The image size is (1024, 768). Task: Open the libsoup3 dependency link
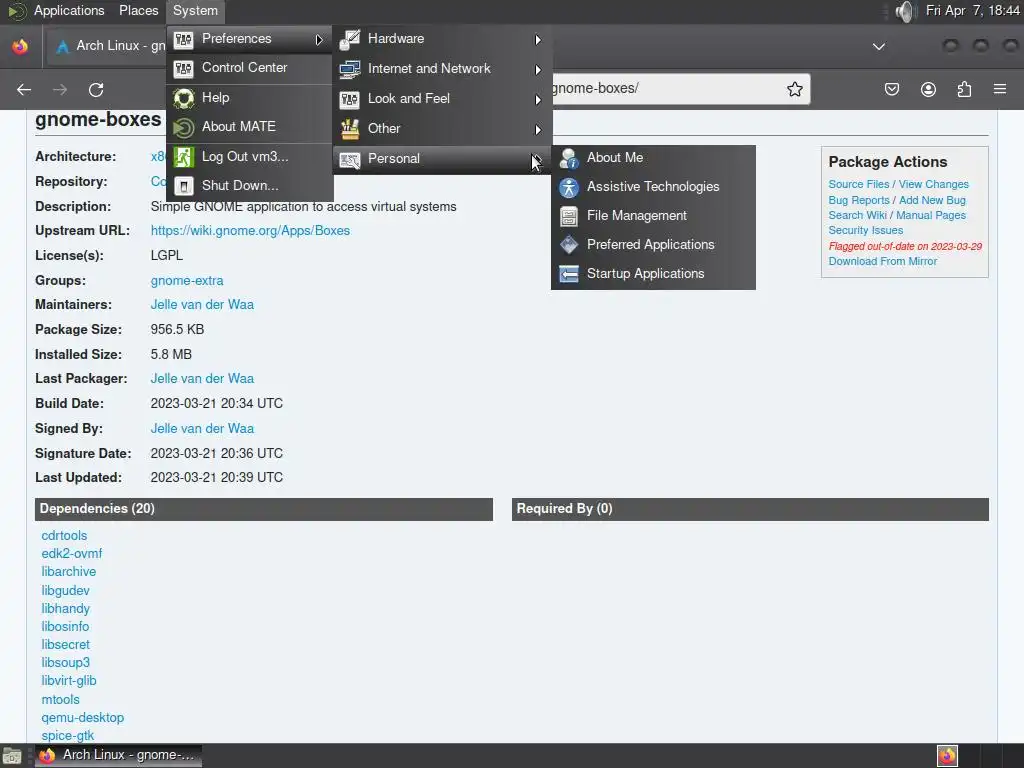tap(65, 662)
